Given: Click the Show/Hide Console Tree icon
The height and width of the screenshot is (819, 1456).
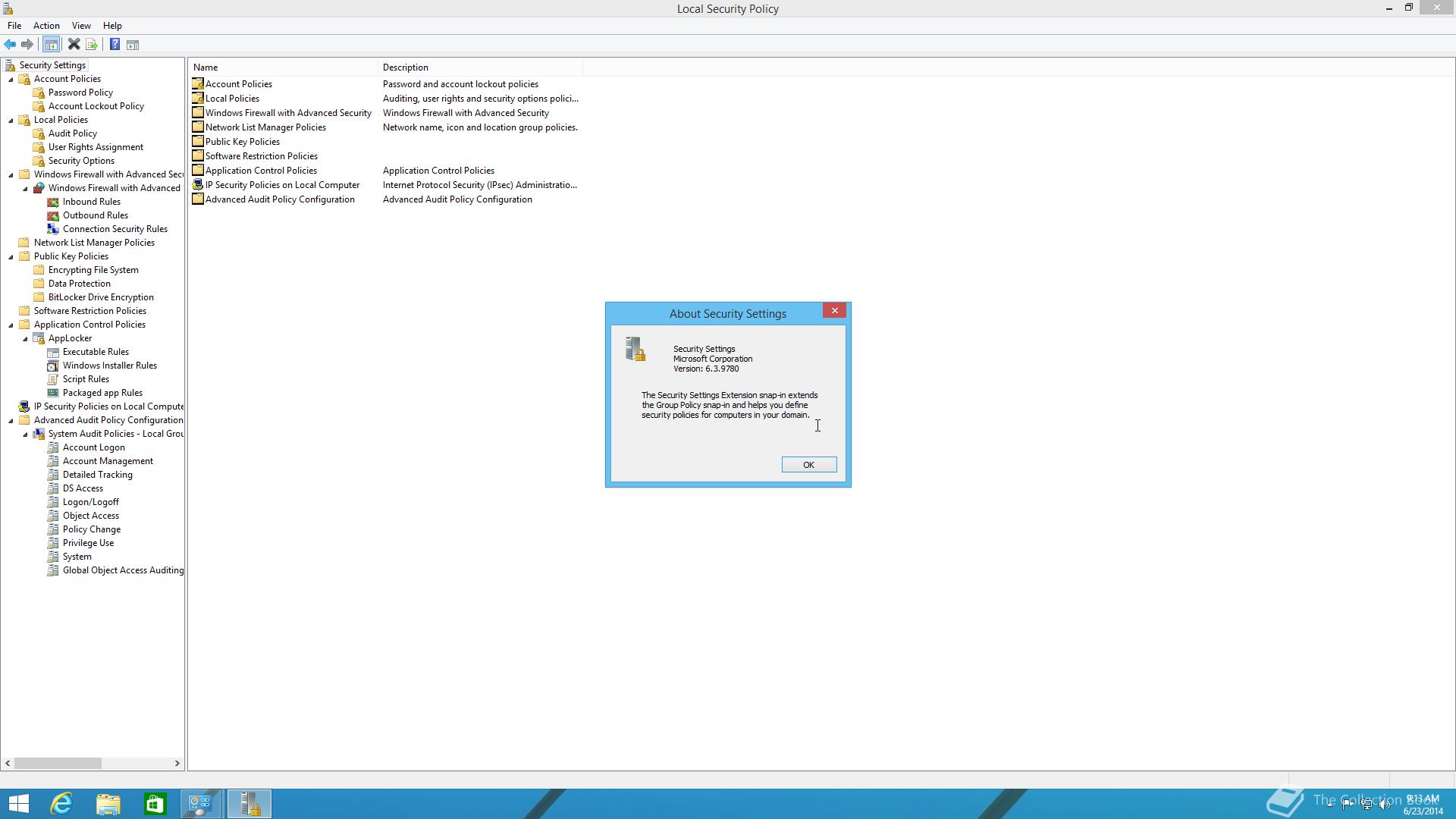Looking at the screenshot, I should (x=52, y=45).
